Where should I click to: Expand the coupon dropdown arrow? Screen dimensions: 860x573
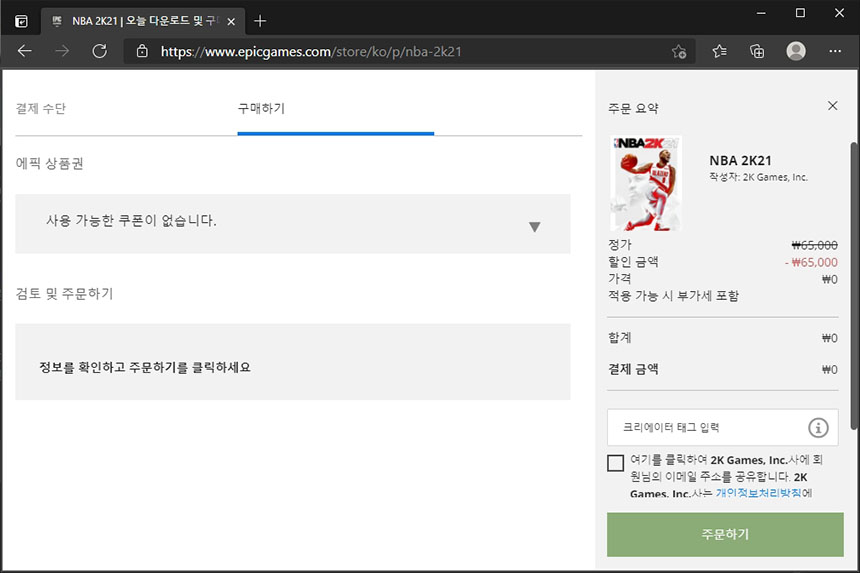[x=535, y=226]
